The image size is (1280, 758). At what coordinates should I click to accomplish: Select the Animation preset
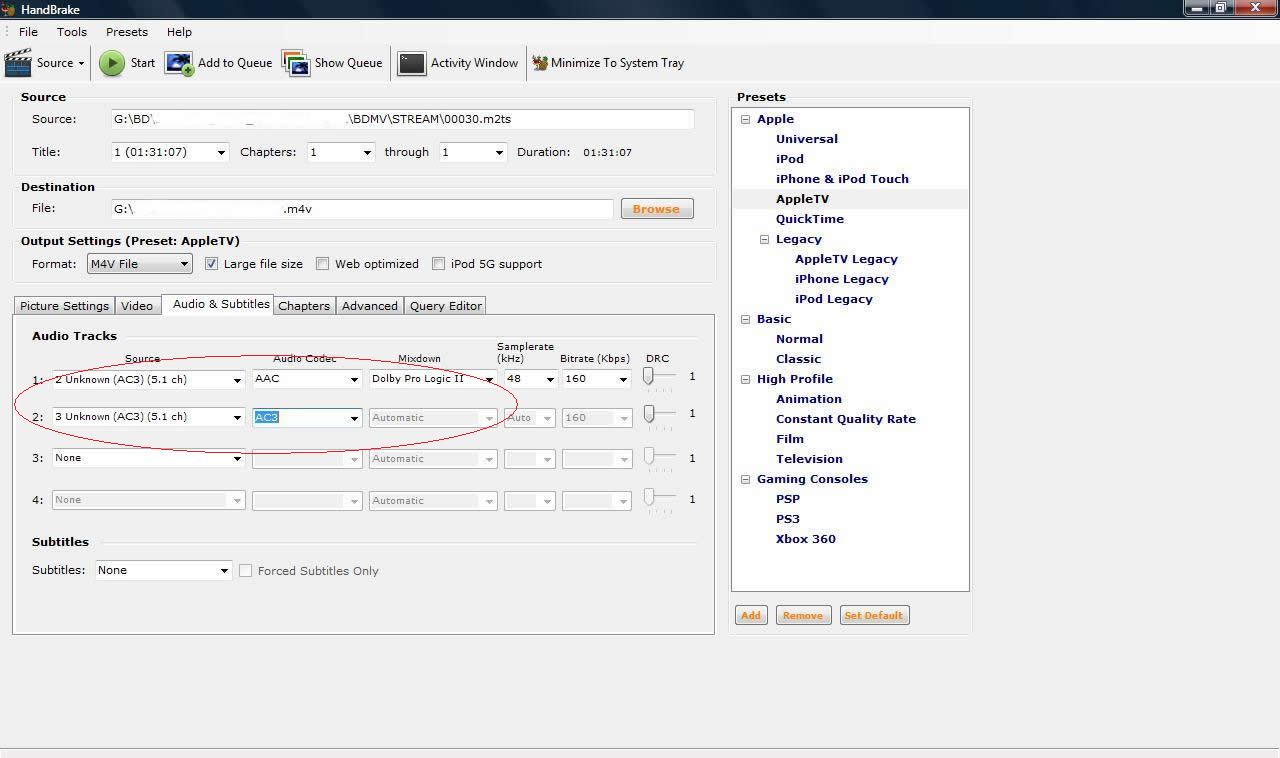pyautogui.click(x=809, y=399)
